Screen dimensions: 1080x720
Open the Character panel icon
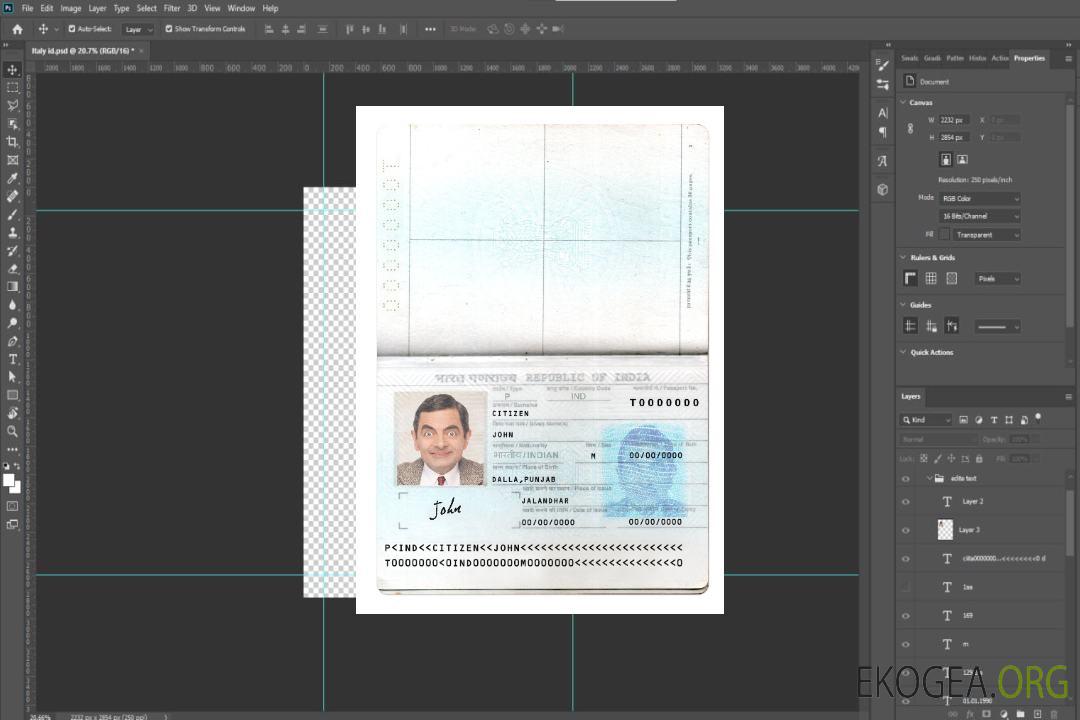click(883, 113)
